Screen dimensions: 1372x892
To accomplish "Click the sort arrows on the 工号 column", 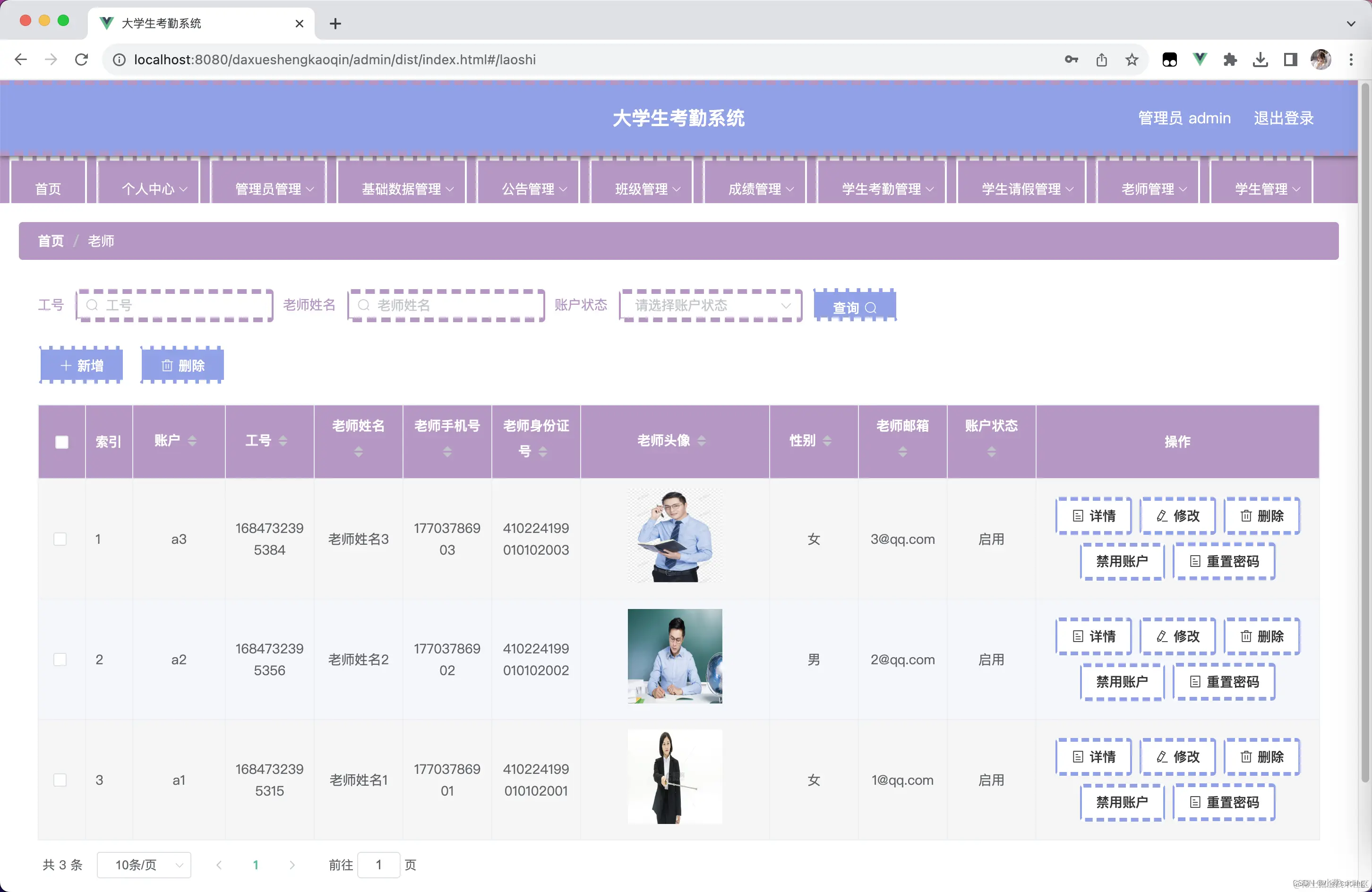I will [283, 441].
